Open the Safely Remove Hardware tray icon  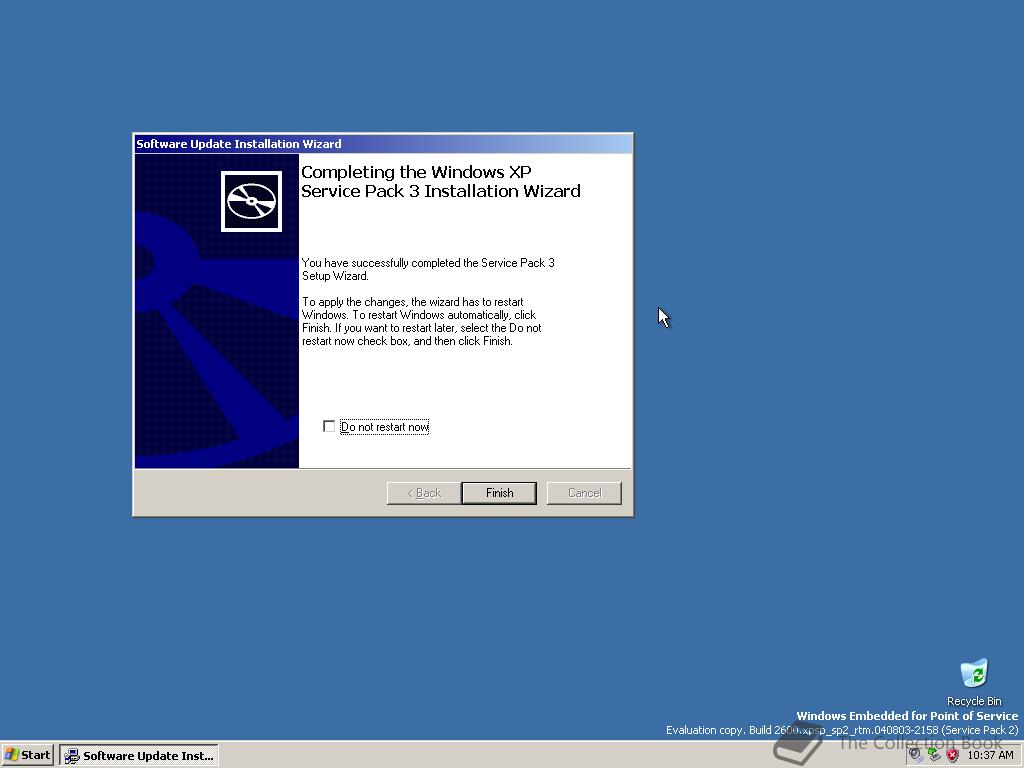click(933, 755)
